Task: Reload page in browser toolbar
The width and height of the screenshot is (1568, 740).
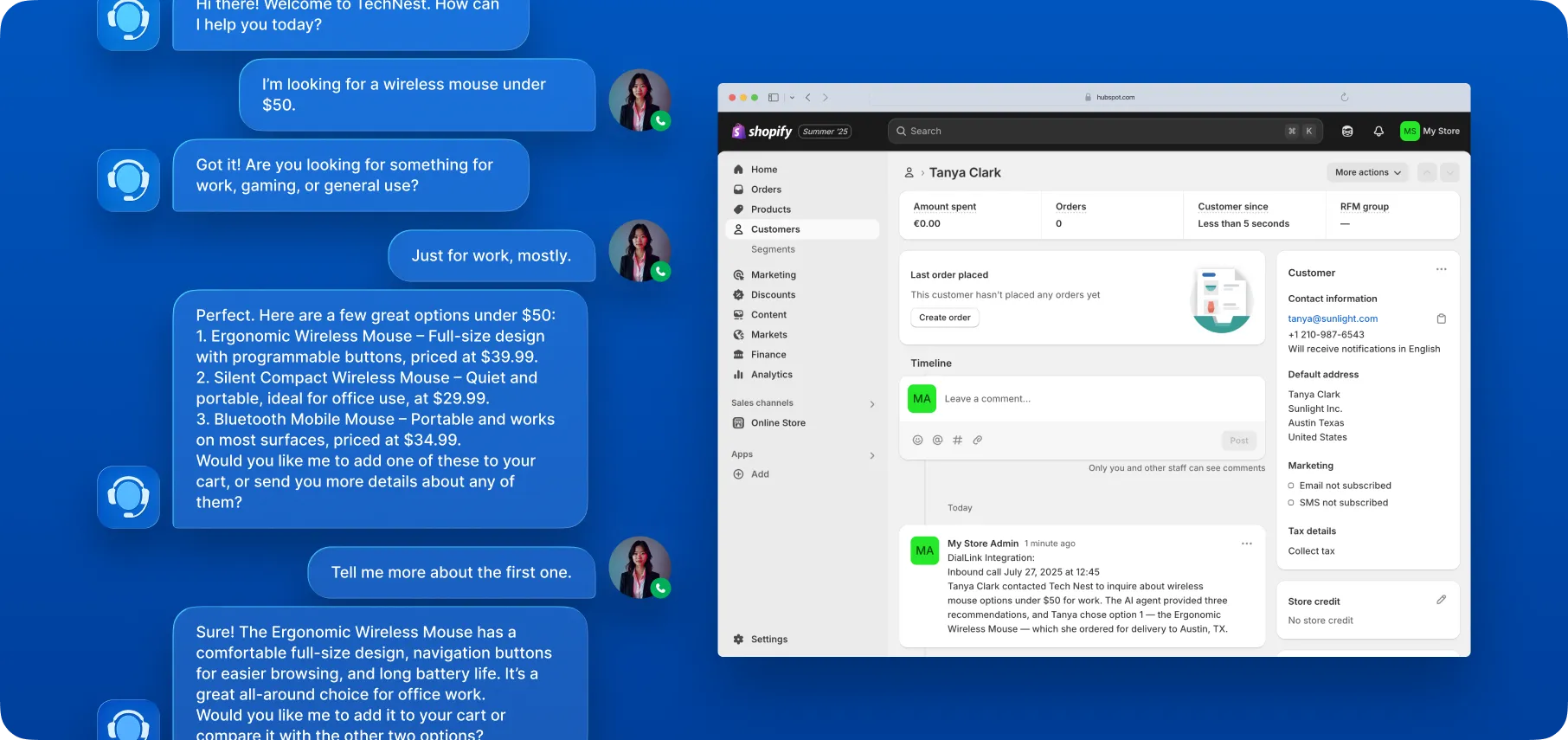Action: tap(1344, 98)
